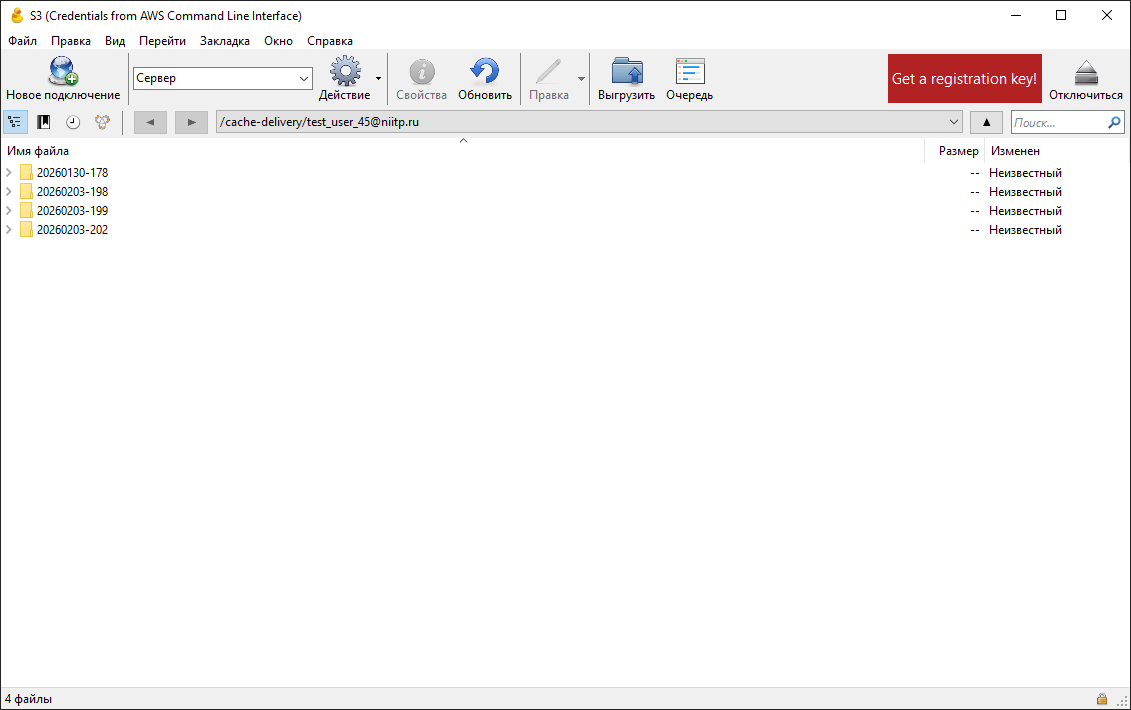
Task: Show the Bonjour view icon
Action: point(102,122)
